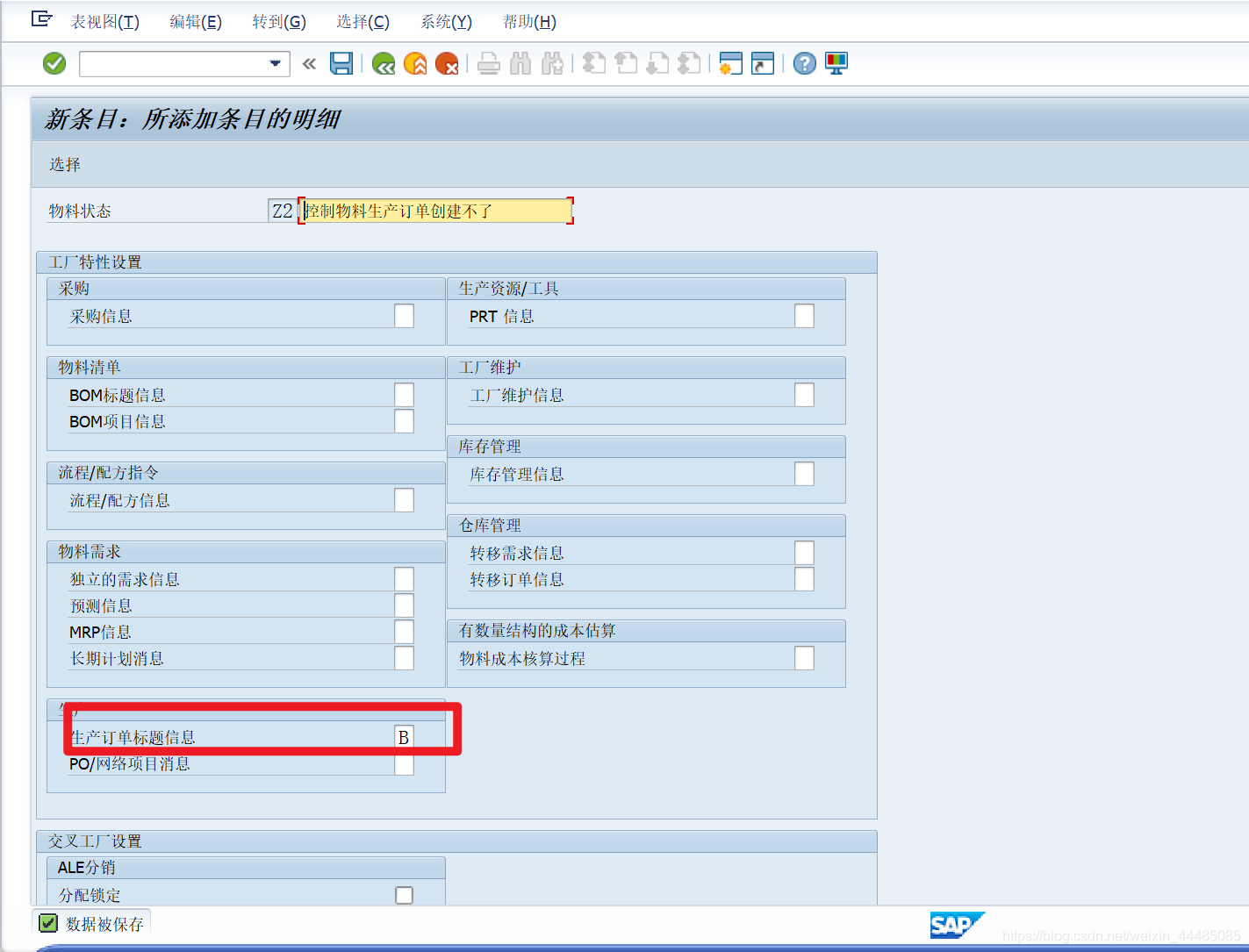
Task: Save with the floppy disk icon
Action: pyautogui.click(x=341, y=63)
